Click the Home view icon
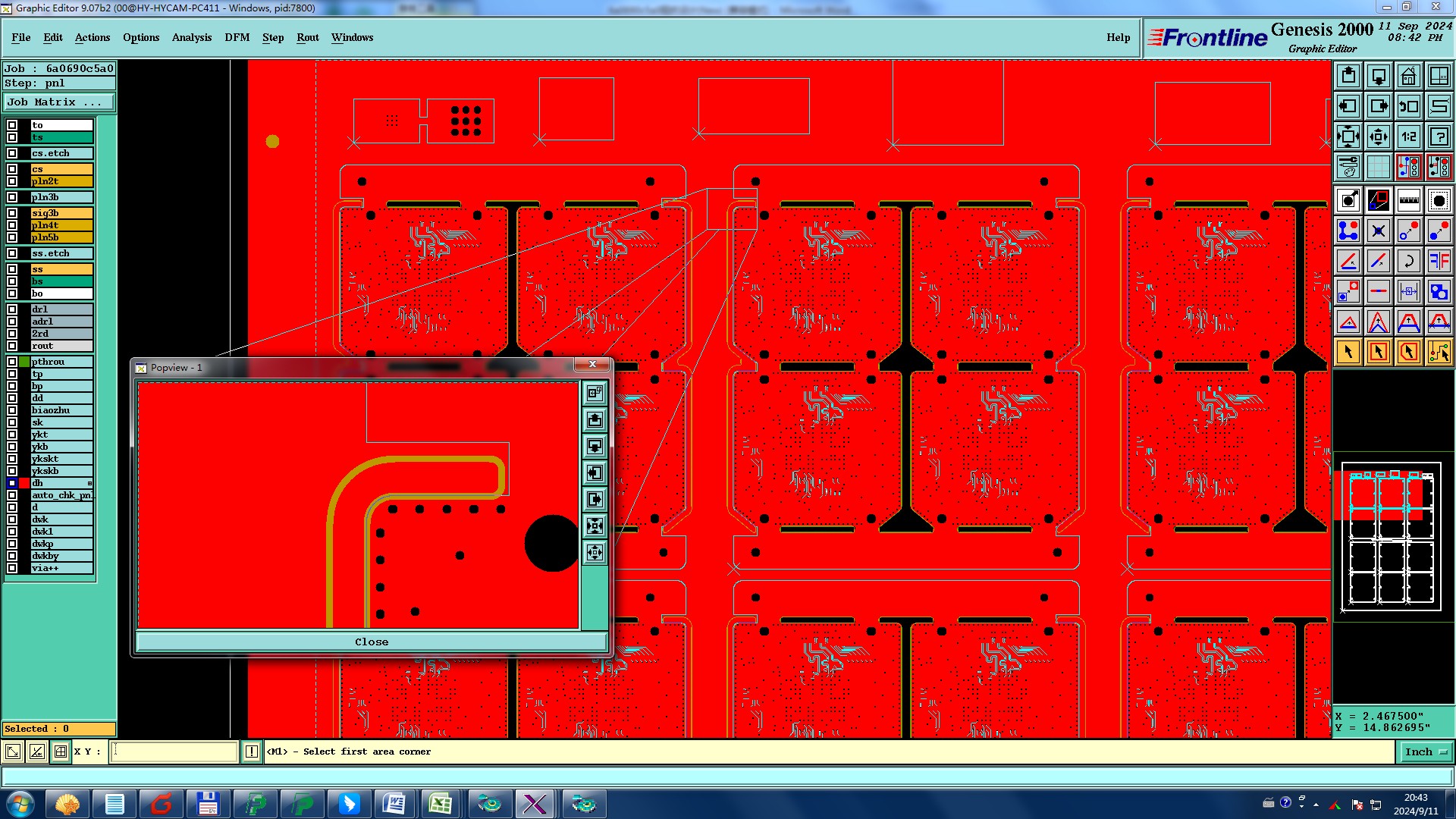Screen dimensions: 1456x819 pos(1408,76)
